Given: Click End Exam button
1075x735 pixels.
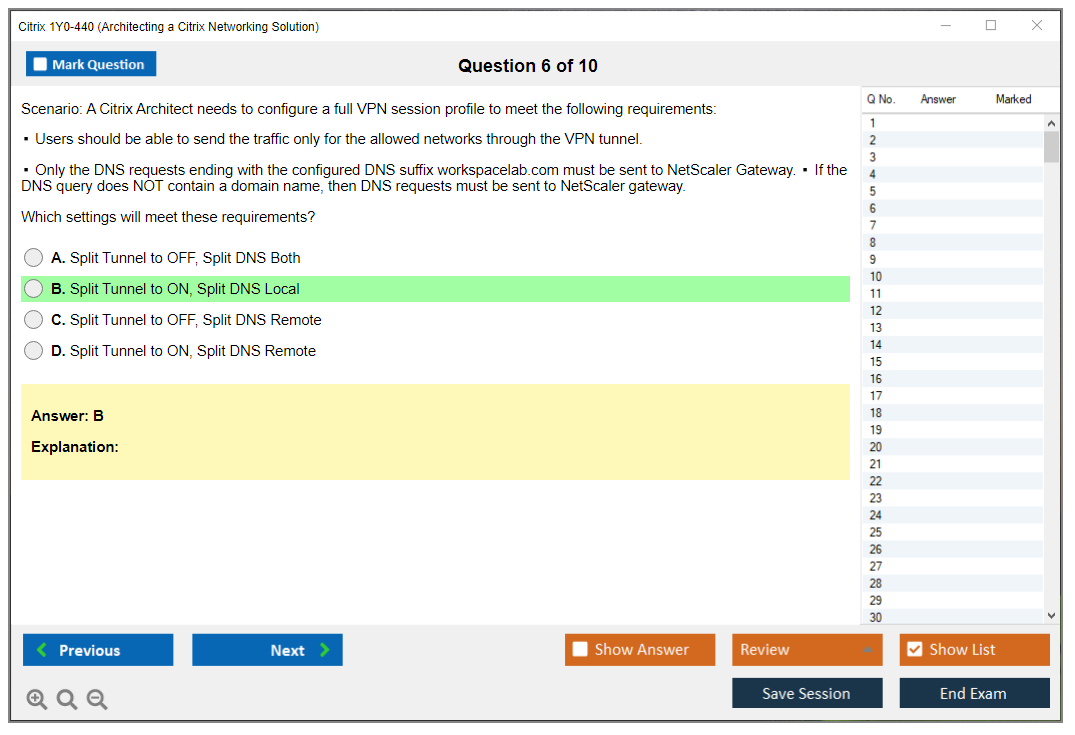Looking at the screenshot, I should 974,693.
